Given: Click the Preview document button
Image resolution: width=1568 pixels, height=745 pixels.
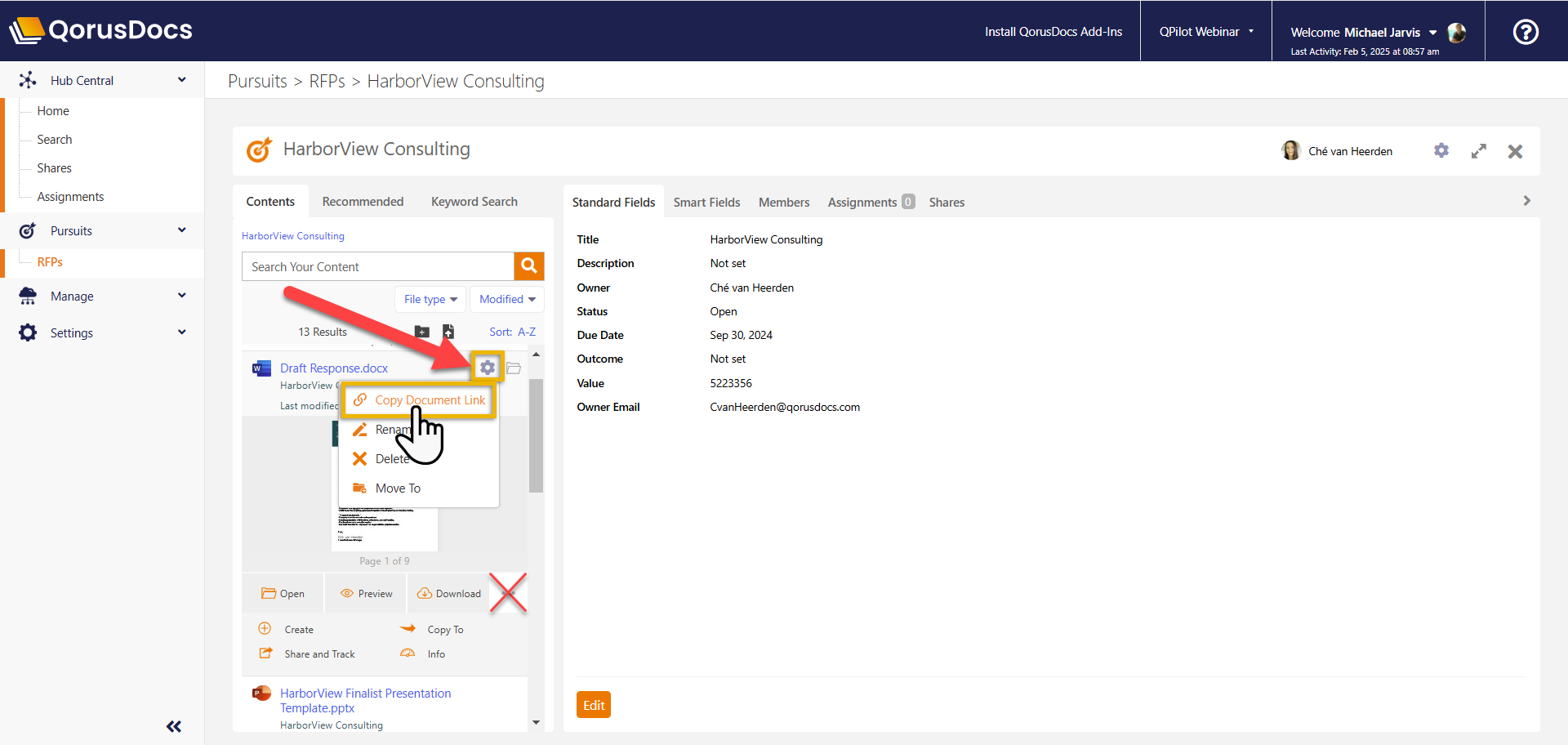Looking at the screenshot, I should coord(366,594).
